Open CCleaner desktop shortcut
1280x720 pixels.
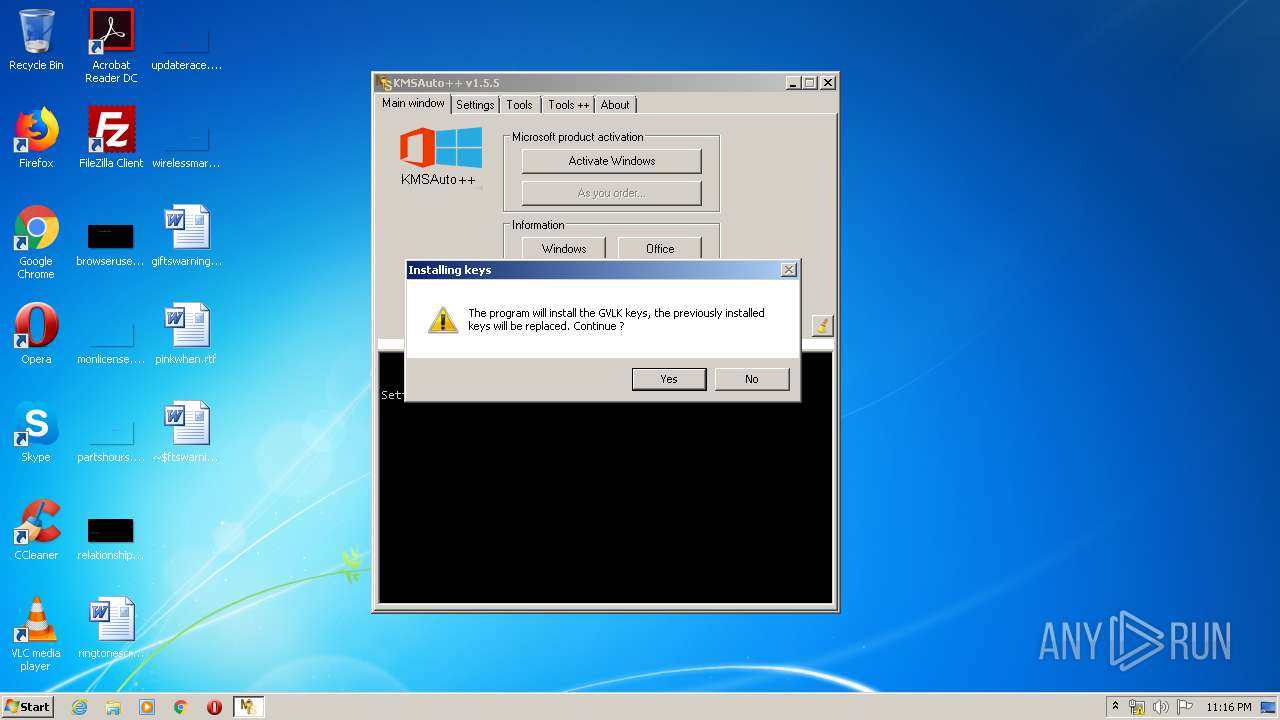point(36,530)
